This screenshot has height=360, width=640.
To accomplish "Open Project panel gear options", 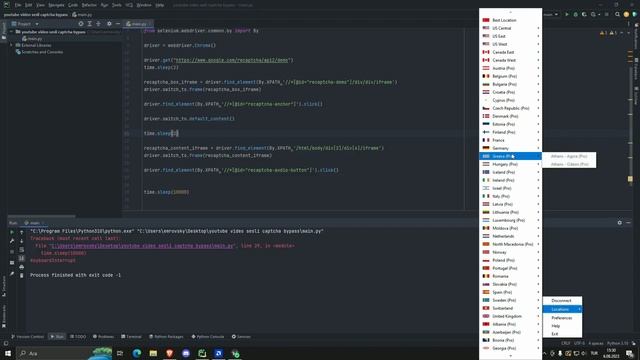I will (109, 24).
